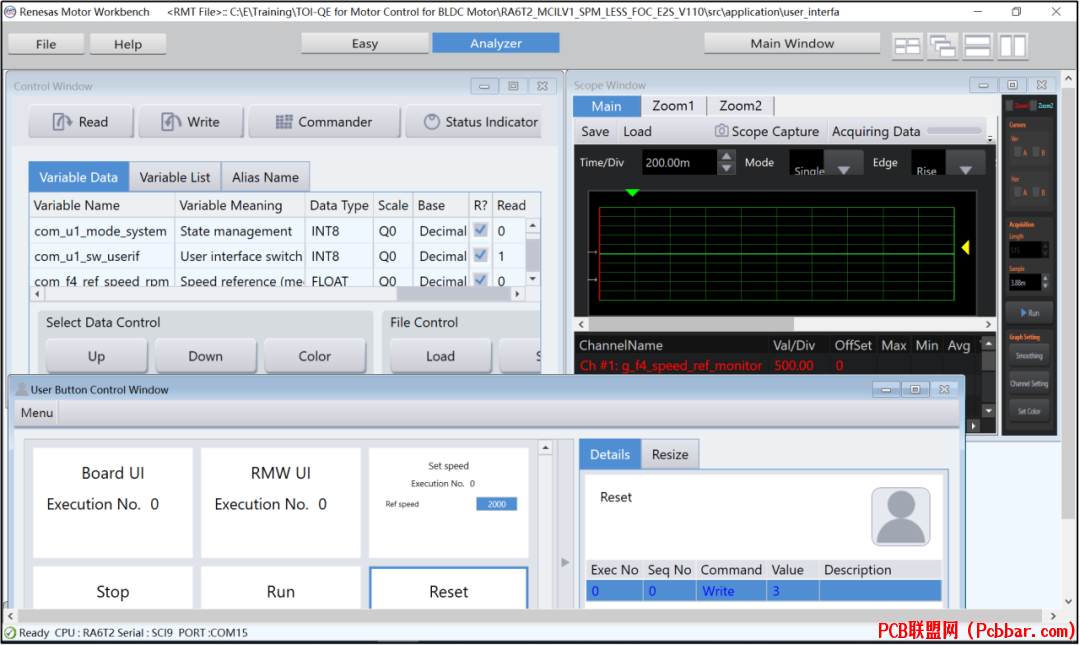The height and width of the screenshot is (645, 1080).
Task: Click scope graph scroll-right arrow
Action: (988, 324)
